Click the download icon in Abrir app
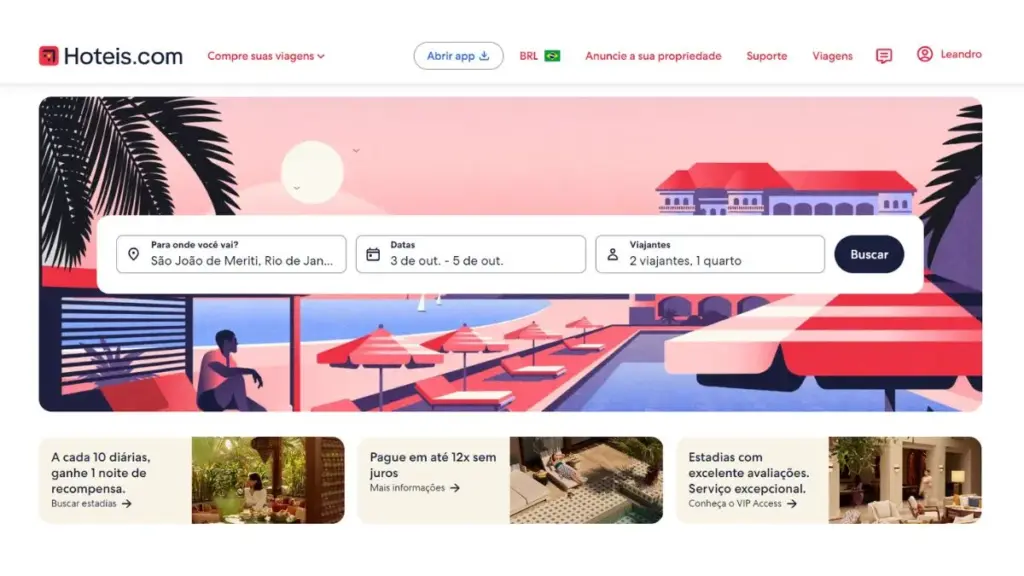Screen dimensions: 1024x576 click(484, 56)
